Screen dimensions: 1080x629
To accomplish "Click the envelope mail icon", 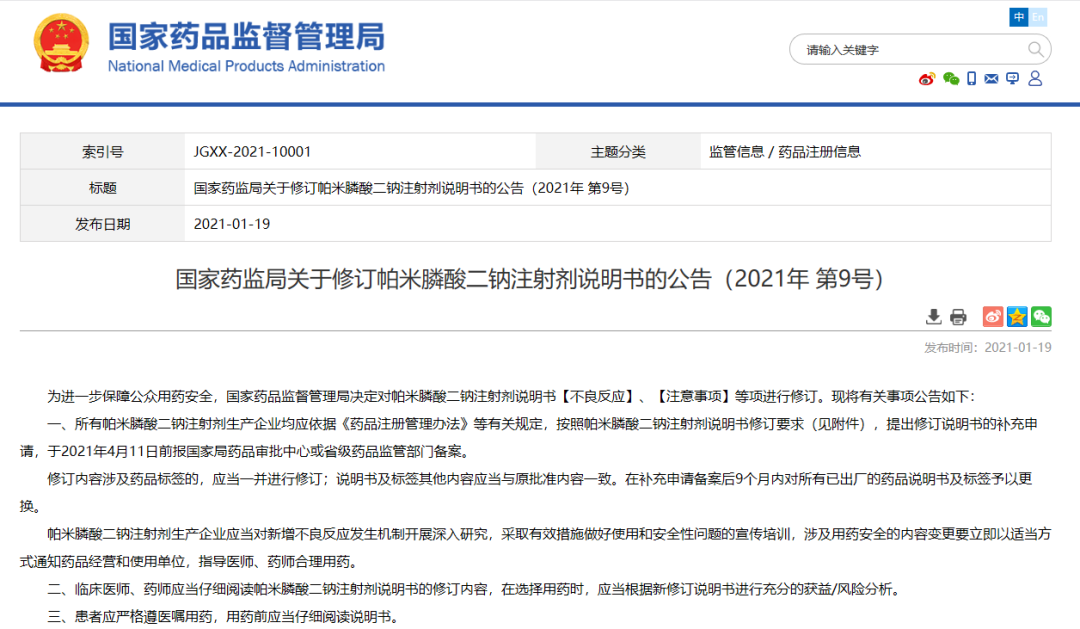I will (992, 79).
